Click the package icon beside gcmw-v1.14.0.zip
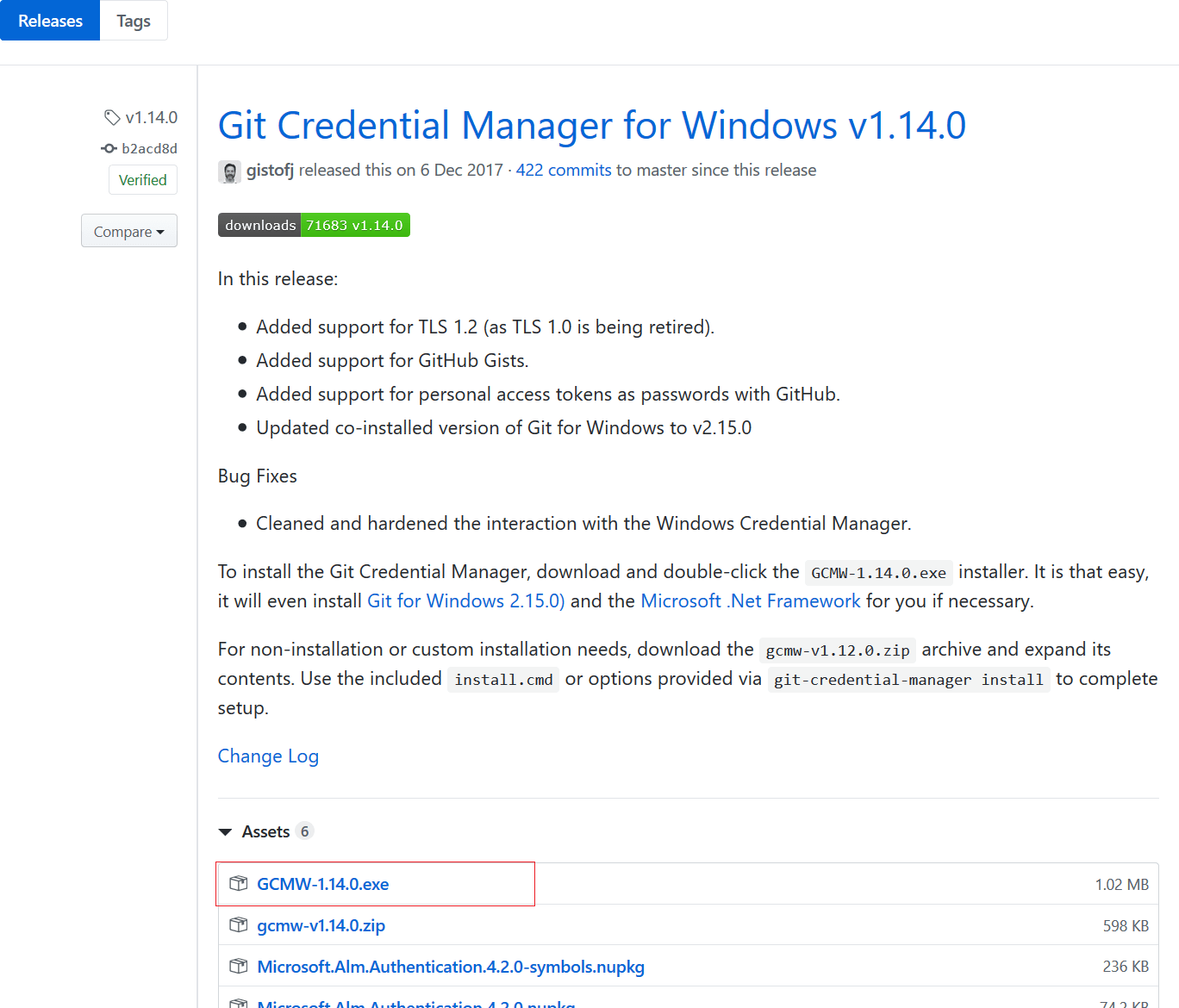Image resolution: width=1179 pixels, height=1008 pixels. [239, 925]
